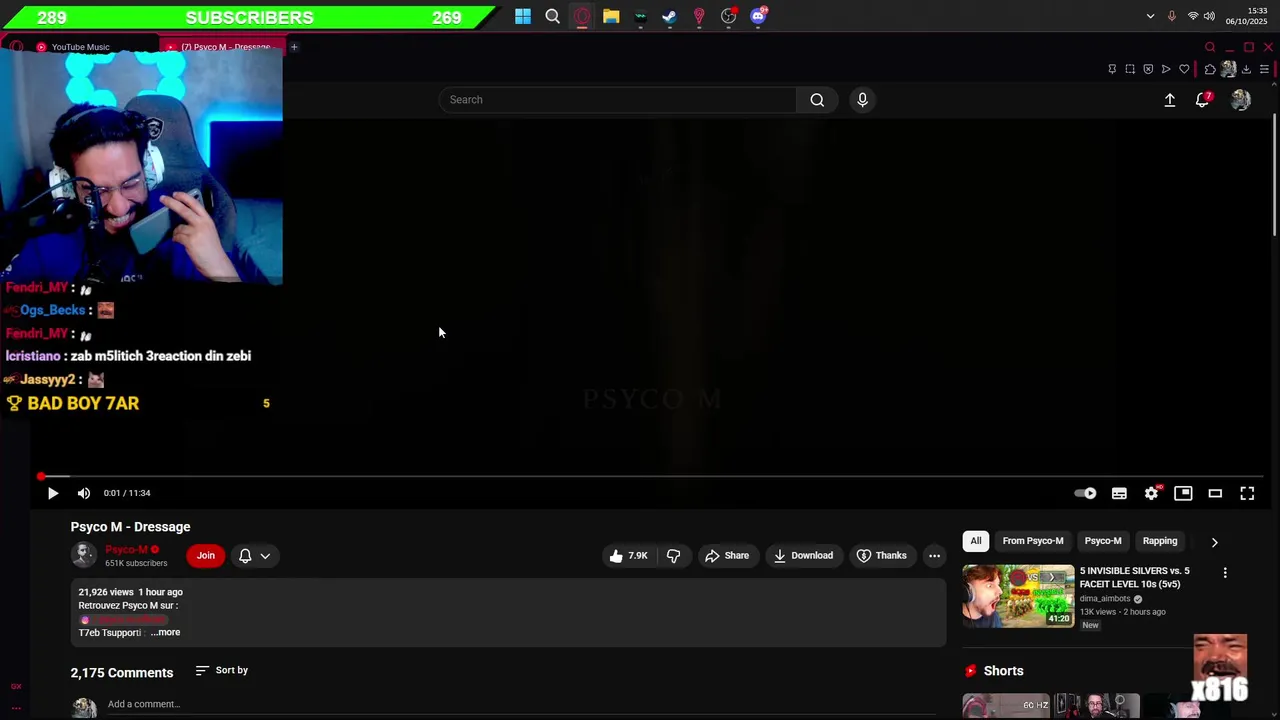
Task: Show next filter chips arrow
Action: click(x=1214, y=542)
